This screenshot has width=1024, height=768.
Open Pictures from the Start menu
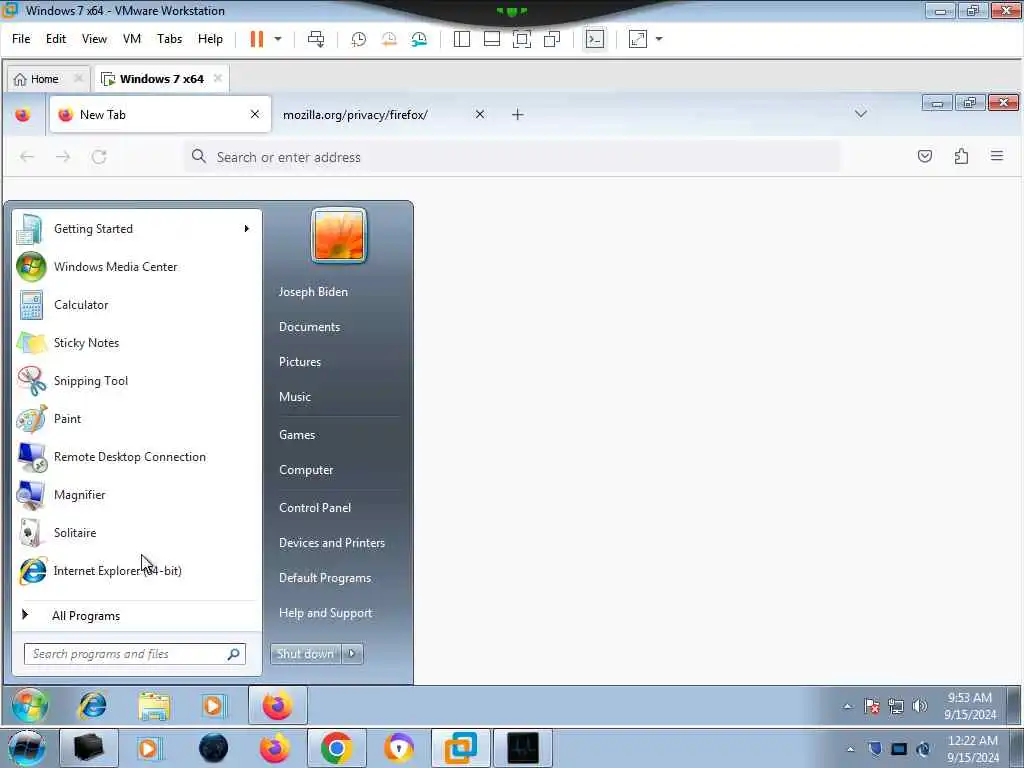click(x=300, y=362)
